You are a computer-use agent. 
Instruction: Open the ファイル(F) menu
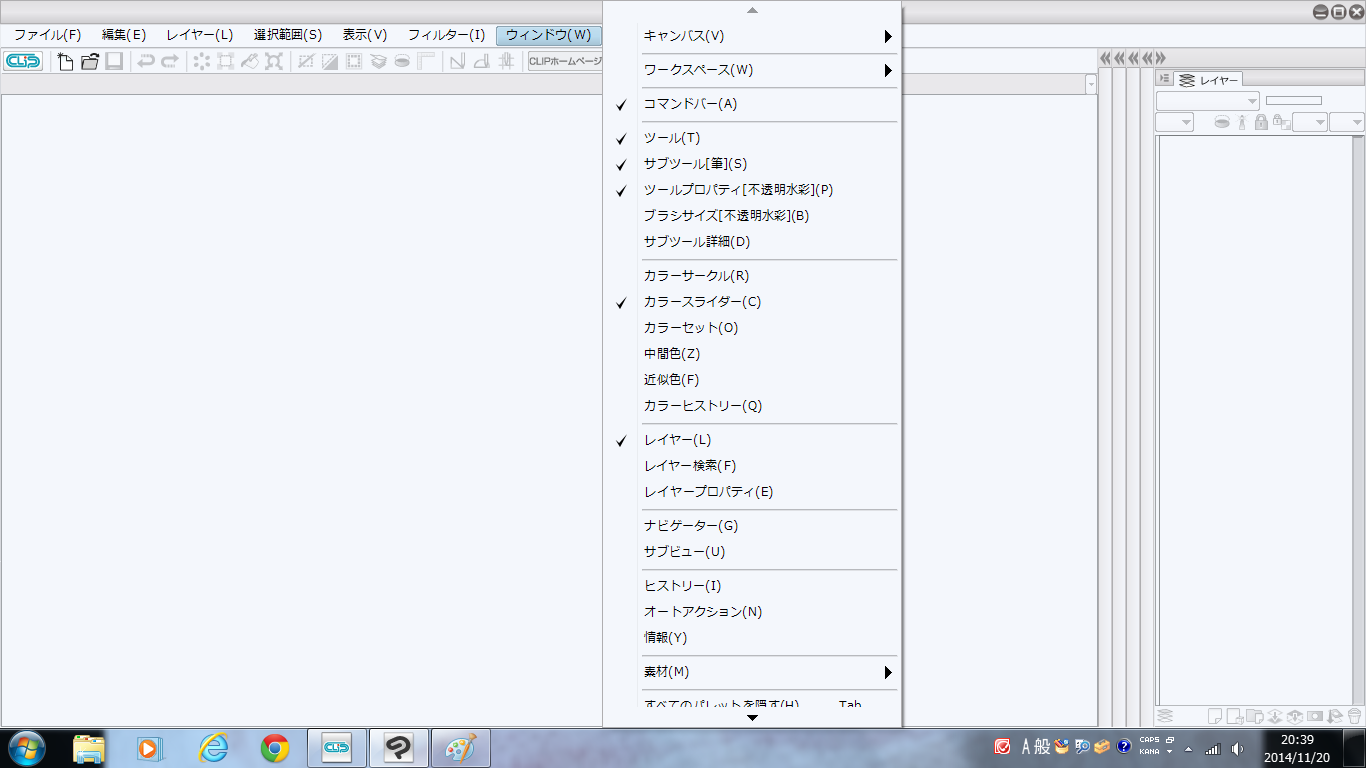tap(47, 35)
